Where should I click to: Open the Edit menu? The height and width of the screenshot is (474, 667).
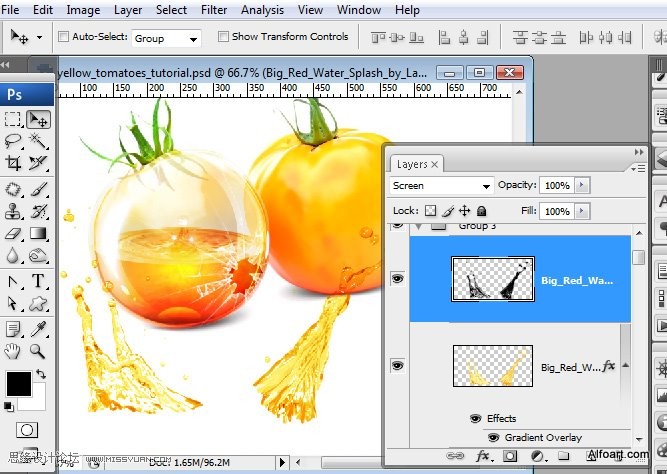(43, 10)
